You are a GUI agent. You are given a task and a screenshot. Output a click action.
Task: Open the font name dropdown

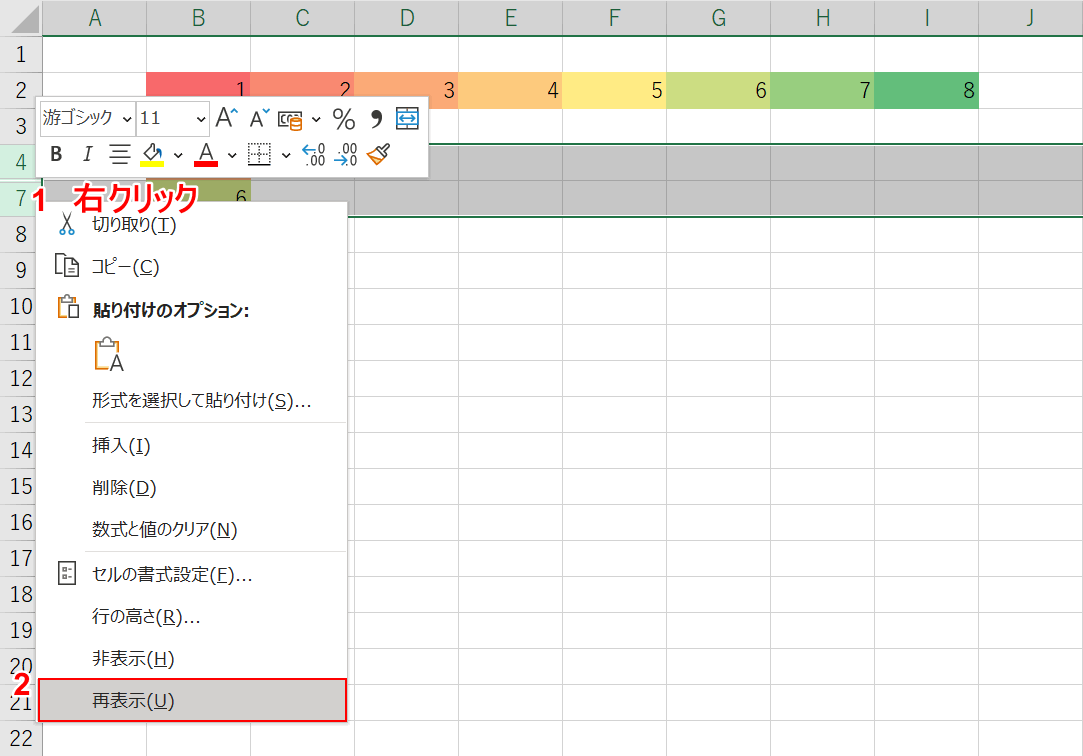(127, 119)
